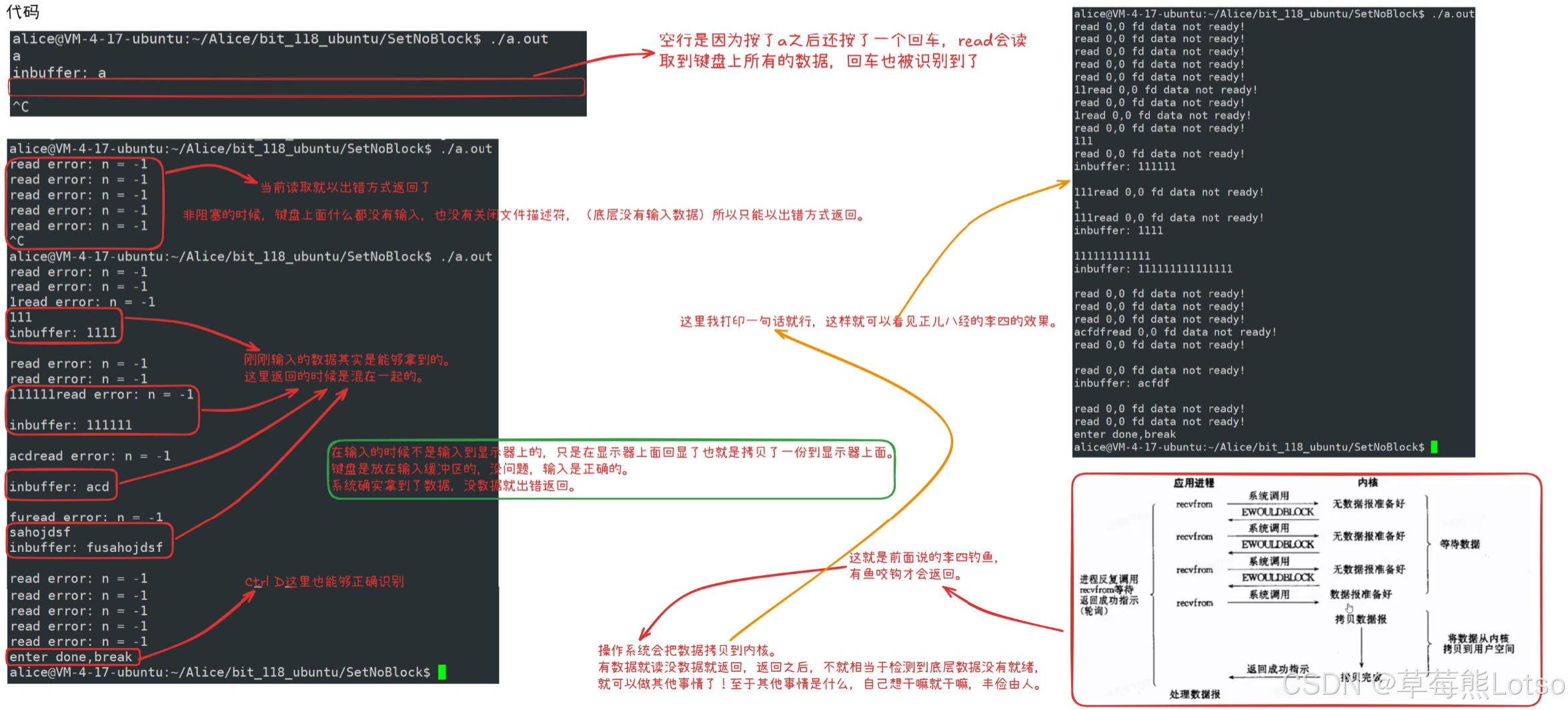Click 'enter done,break' in right terminal
1568x710 pixels.
click(1124, 434)
